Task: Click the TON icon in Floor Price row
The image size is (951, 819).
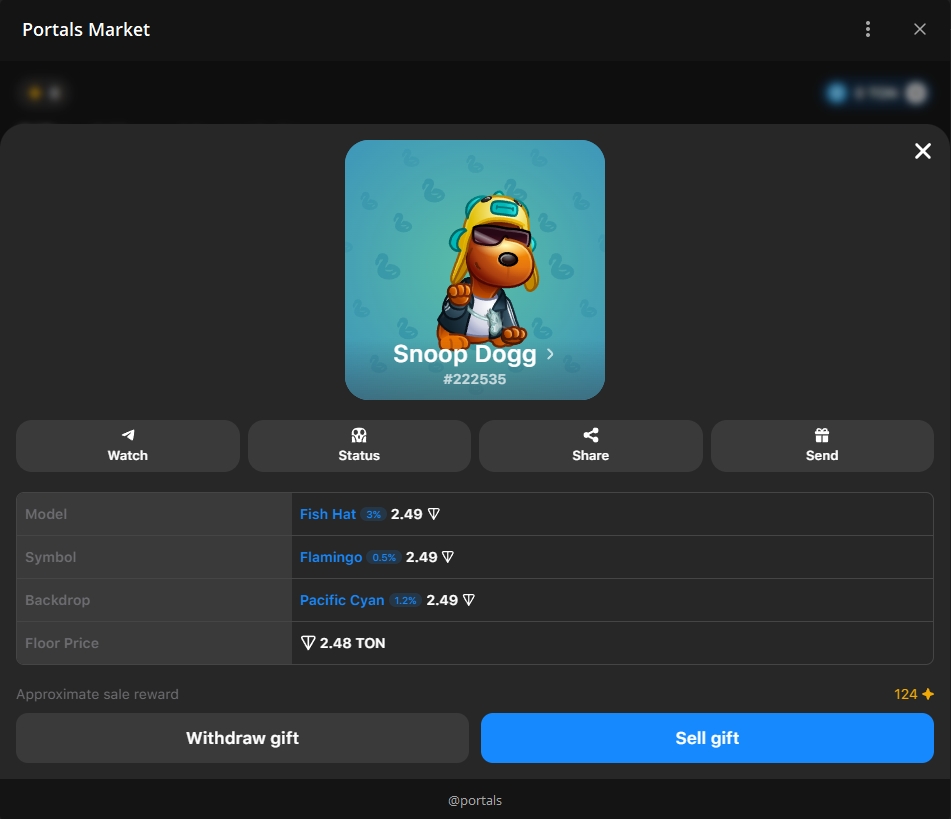Action: (308, 643)
